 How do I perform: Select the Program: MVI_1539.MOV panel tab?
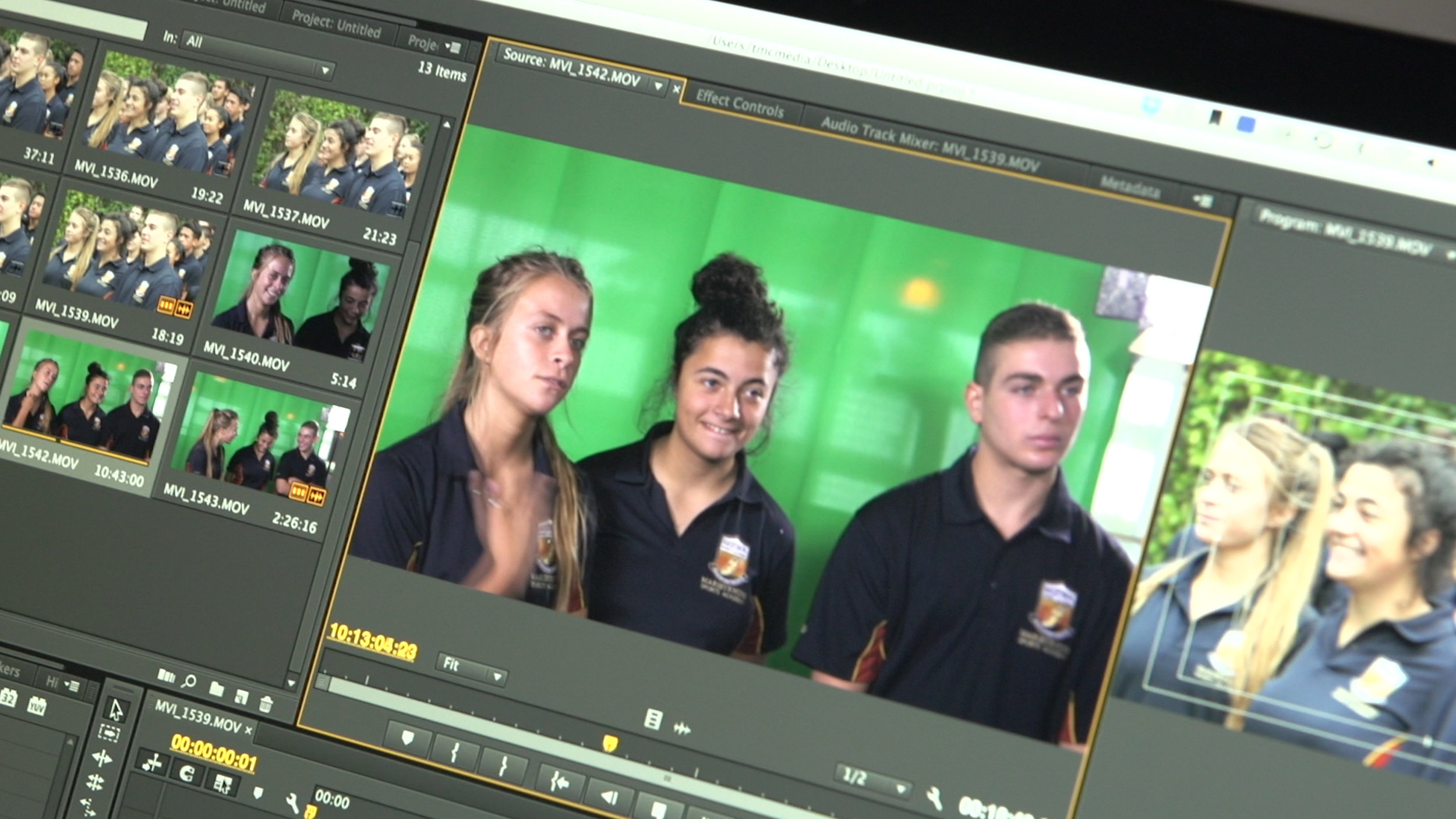coord(1345,233)
